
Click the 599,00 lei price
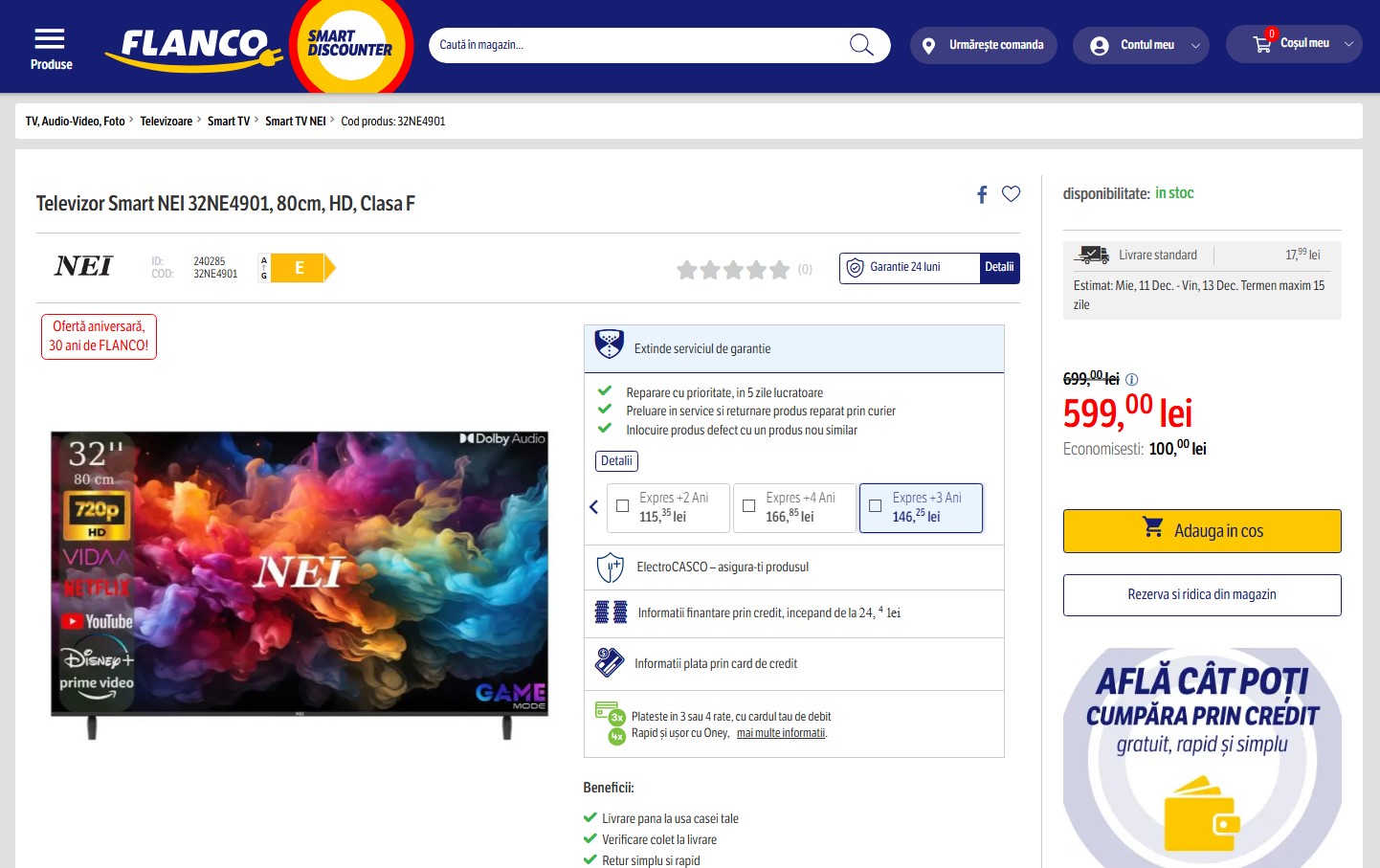1127,412
